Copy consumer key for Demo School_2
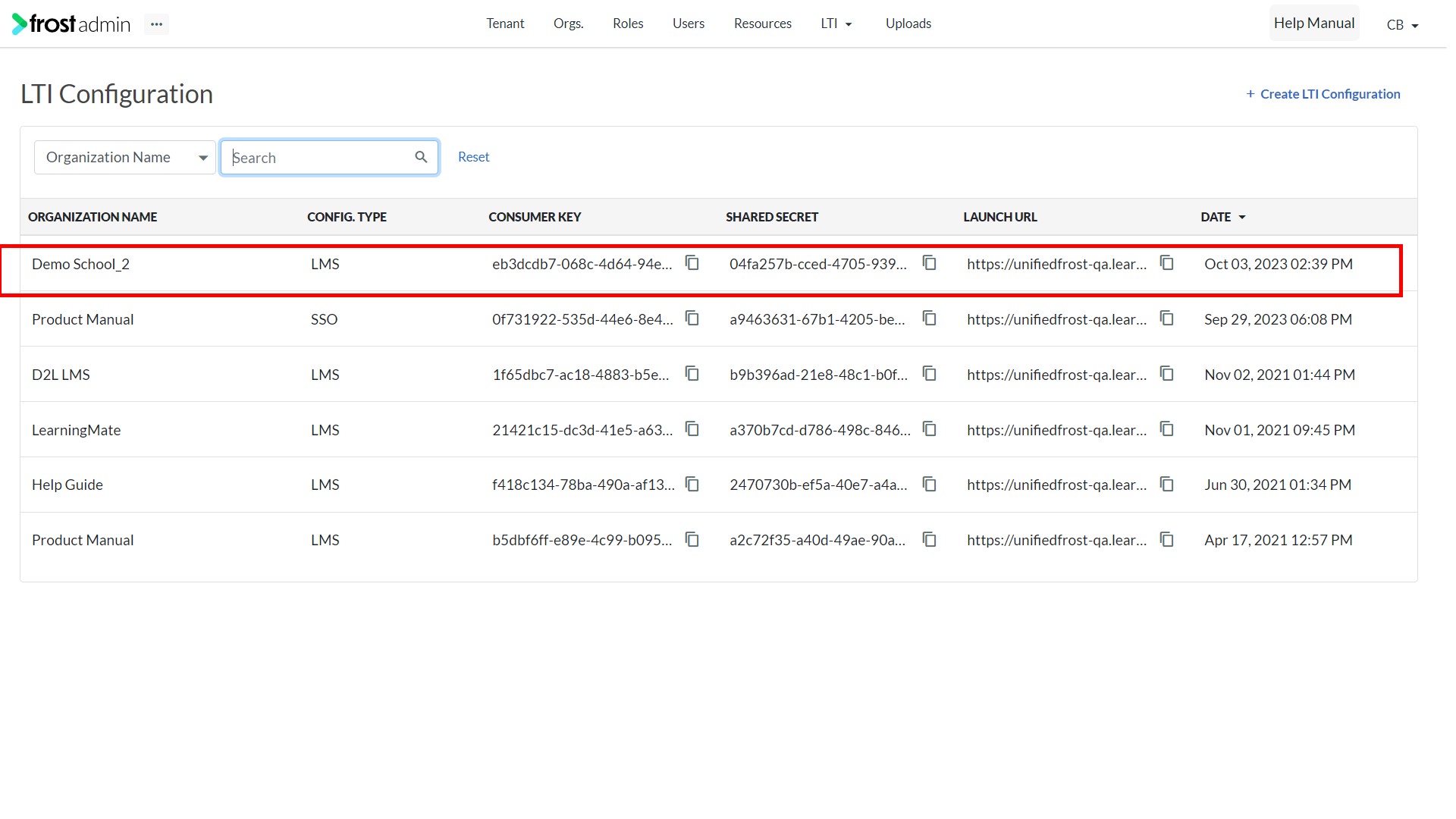The image size is (1456, 819). (x=692, y=263)
